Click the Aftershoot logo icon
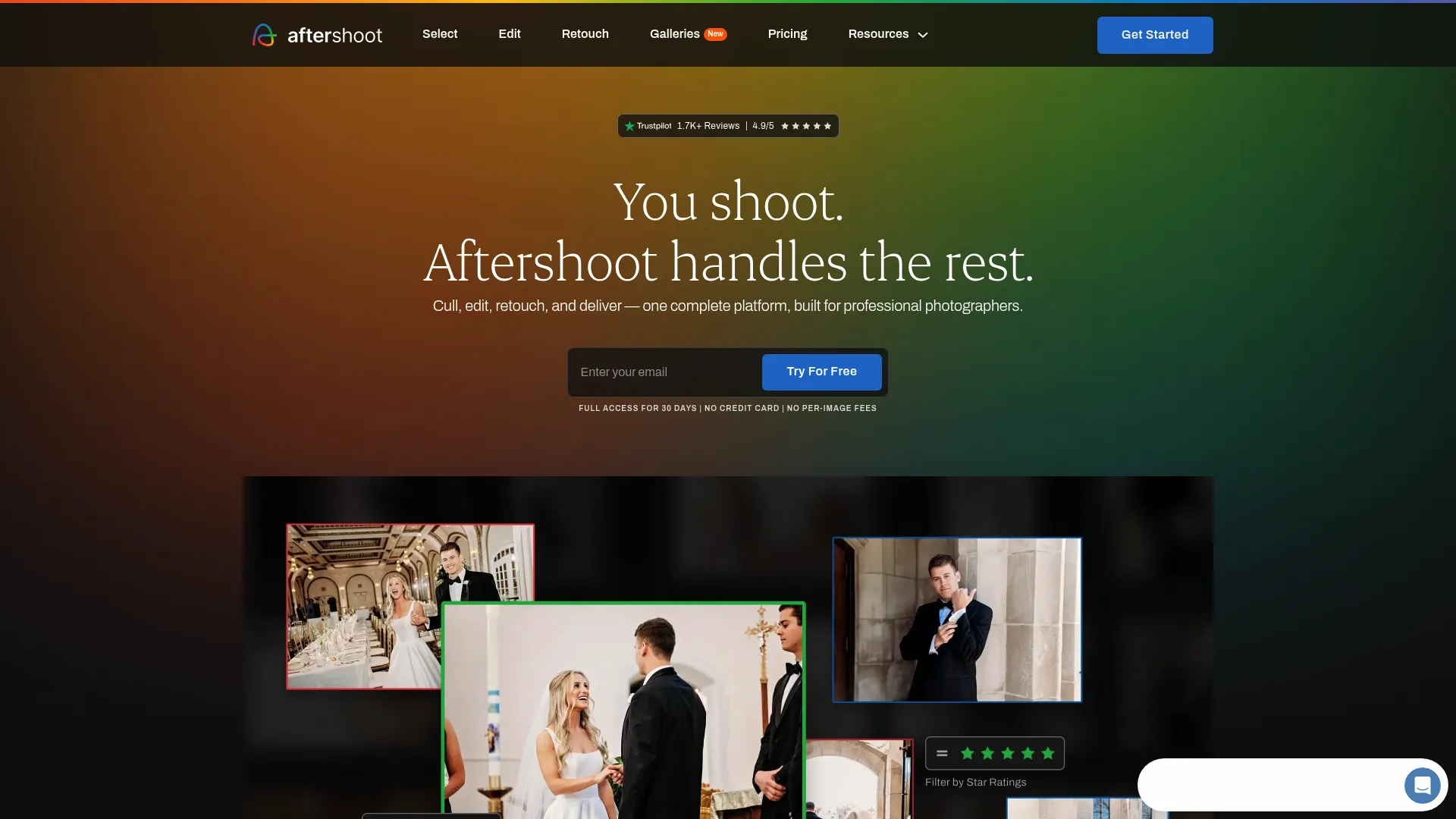 coord(264,35)
